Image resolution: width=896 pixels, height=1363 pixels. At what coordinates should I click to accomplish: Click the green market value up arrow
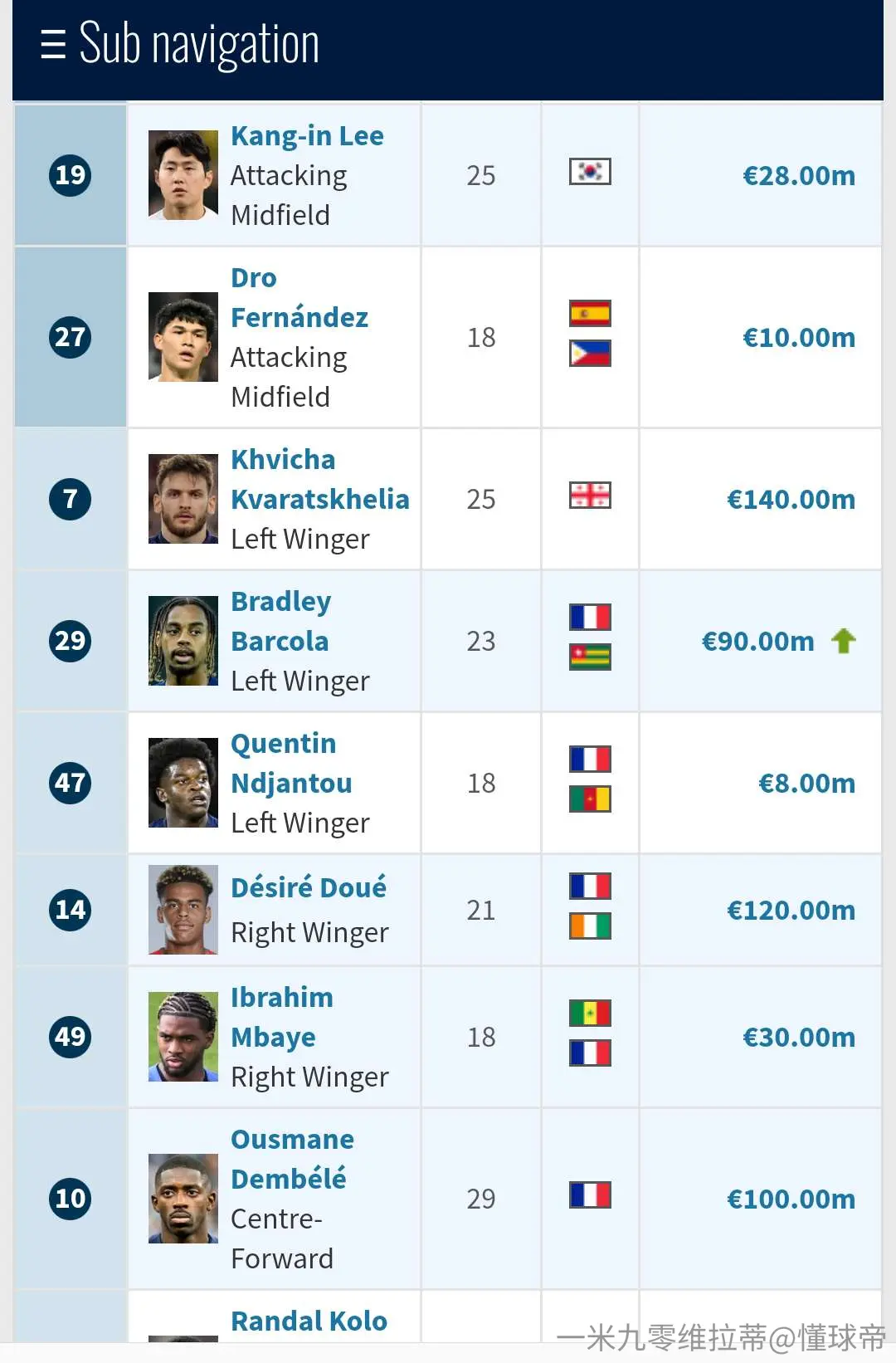click(844, 641)
